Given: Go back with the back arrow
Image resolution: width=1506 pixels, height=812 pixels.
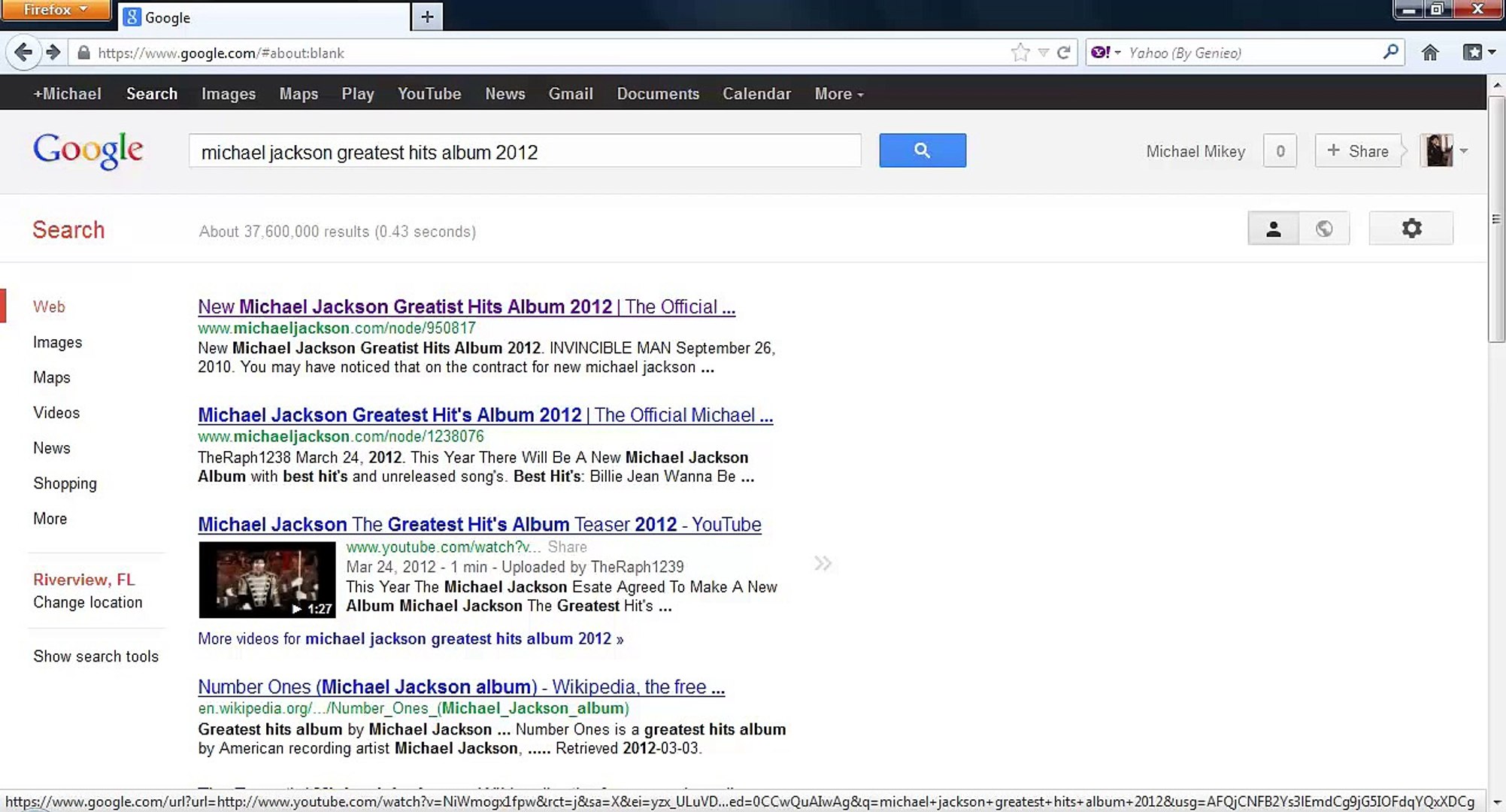Looking at the screenshot, I should pyautogui.click(x=23, y=53).
